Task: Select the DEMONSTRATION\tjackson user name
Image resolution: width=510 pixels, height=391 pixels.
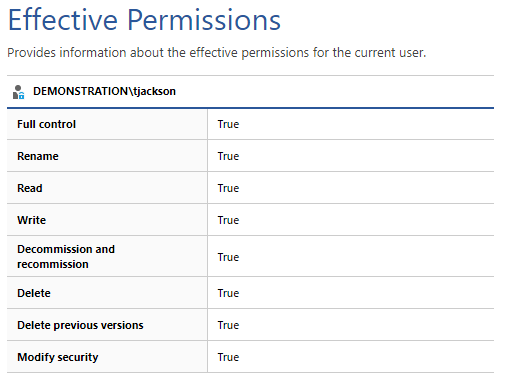Action: (x=104, y=91)
